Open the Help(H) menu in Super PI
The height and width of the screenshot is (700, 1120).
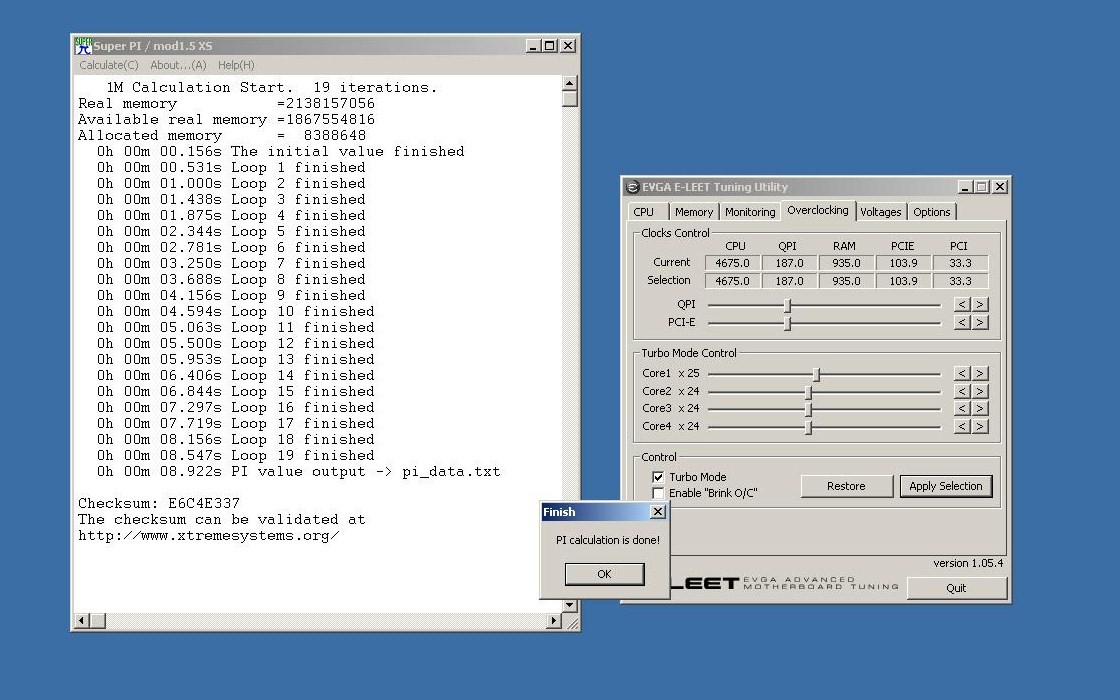point(236,66)
